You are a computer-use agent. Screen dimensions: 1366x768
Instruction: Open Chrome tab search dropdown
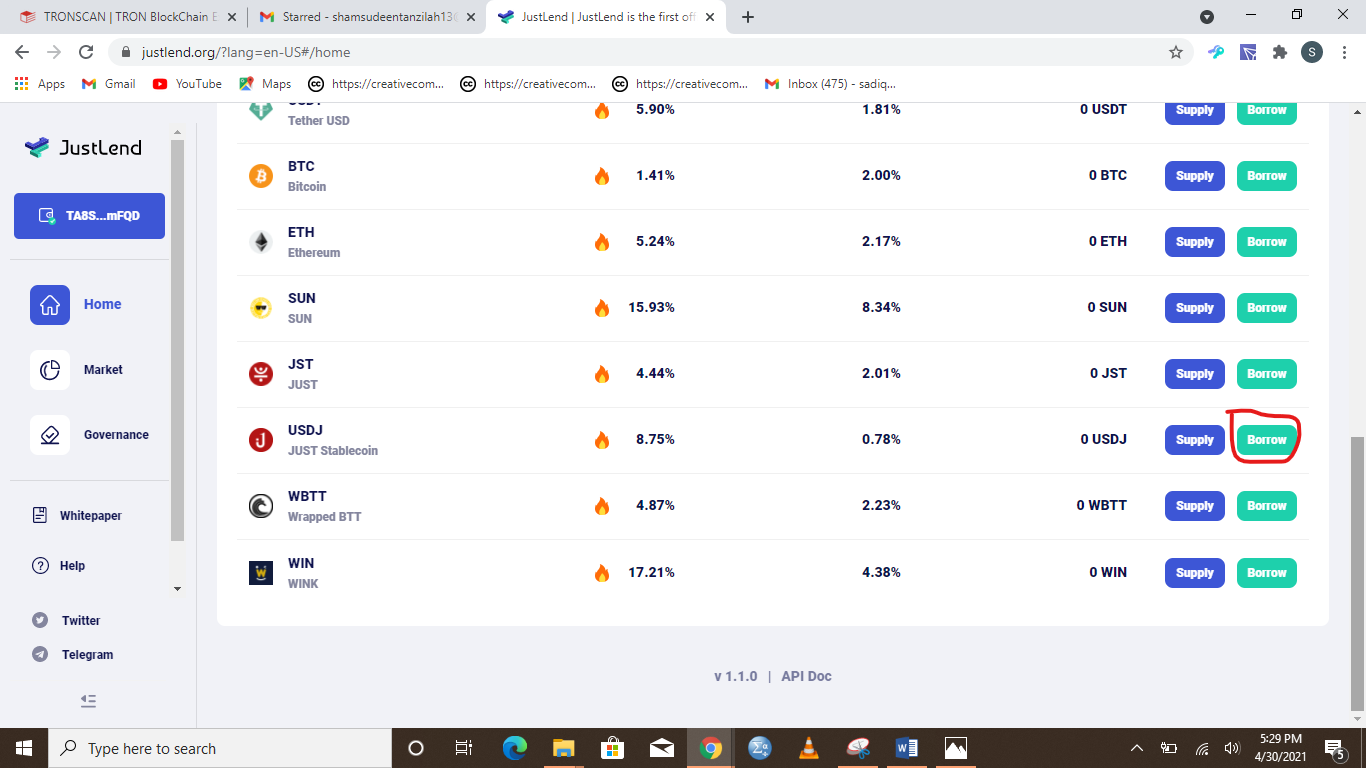tap(1207, 17)
